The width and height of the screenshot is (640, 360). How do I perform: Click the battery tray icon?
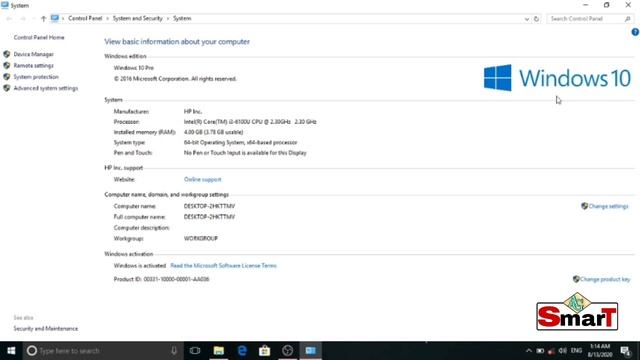click(540, 351)
